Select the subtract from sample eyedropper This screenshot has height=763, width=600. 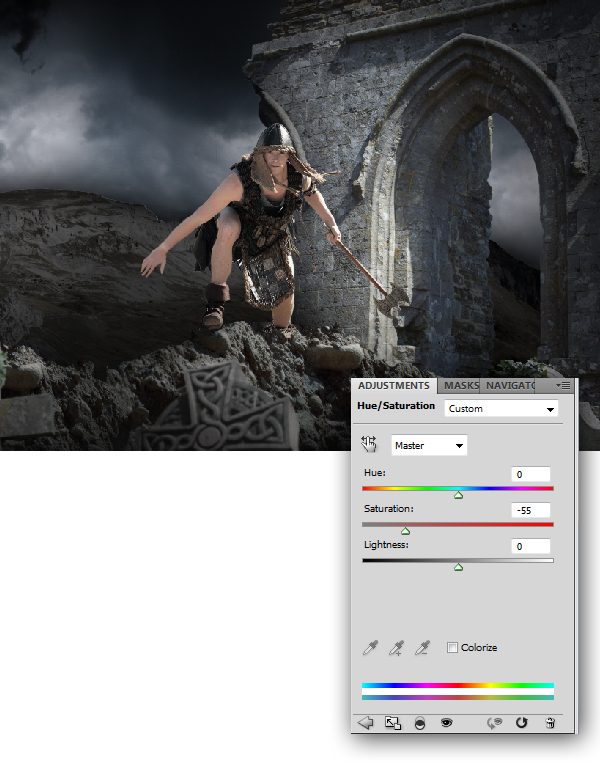pyautogui.click(x=422, y=648)
